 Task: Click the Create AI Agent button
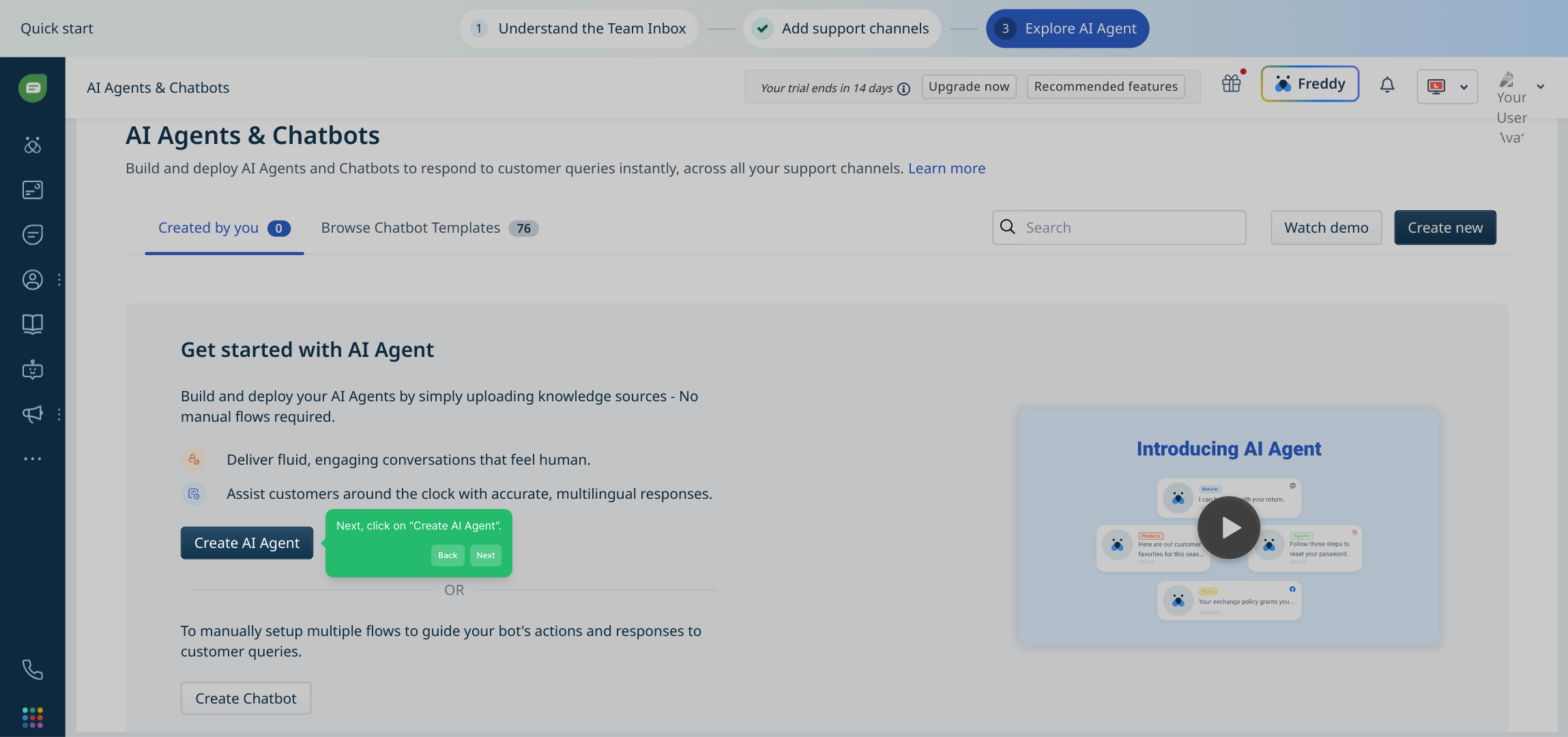click(246, 543)
